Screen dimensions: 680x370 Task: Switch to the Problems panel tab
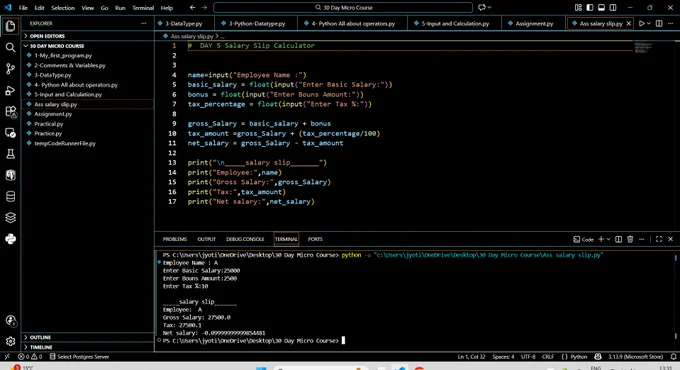(x=175, y=239)
